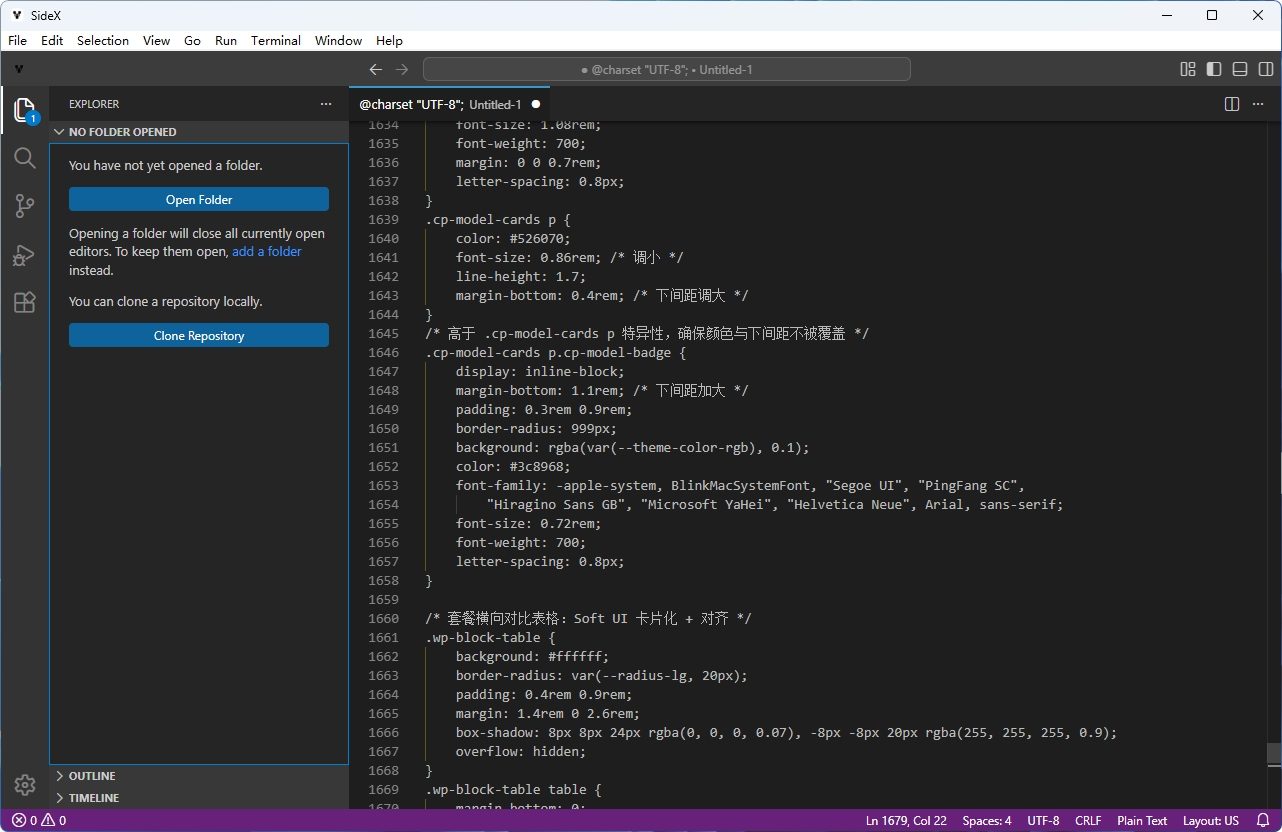Open Explorer Views and More Actions ellipsis

326,104
